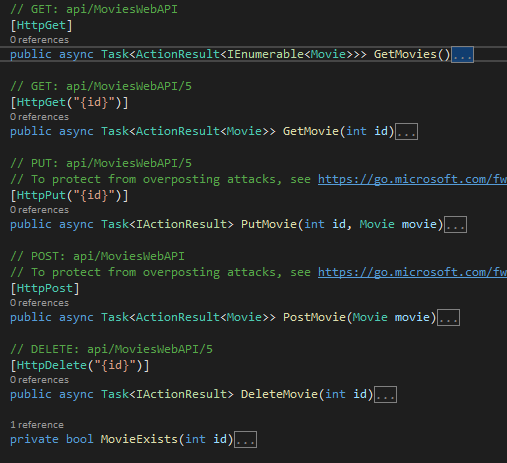
Task: Expand the collapsed MovieExists method body
Action: 245,440
